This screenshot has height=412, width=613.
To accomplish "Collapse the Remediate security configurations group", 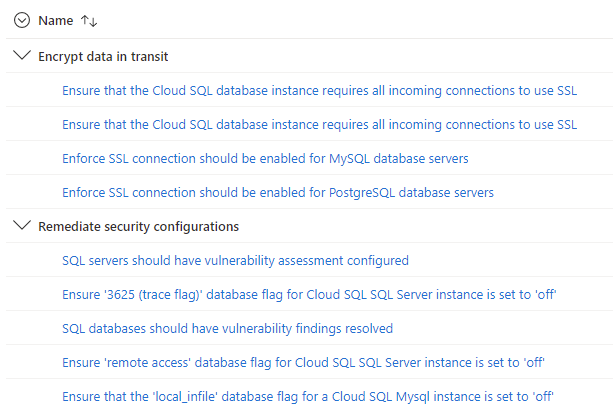I will (x=22, y=225).
